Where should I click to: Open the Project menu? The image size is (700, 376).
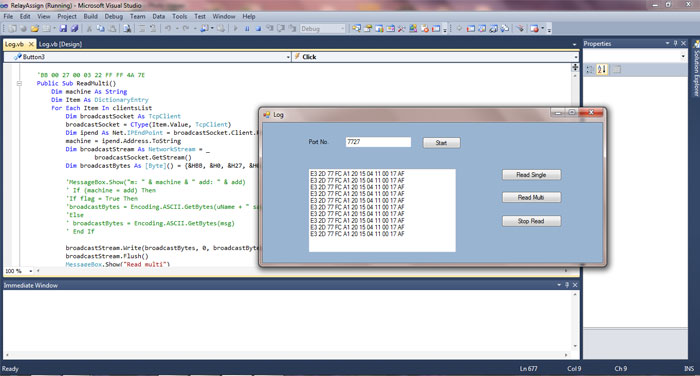(x=67, y=17)
